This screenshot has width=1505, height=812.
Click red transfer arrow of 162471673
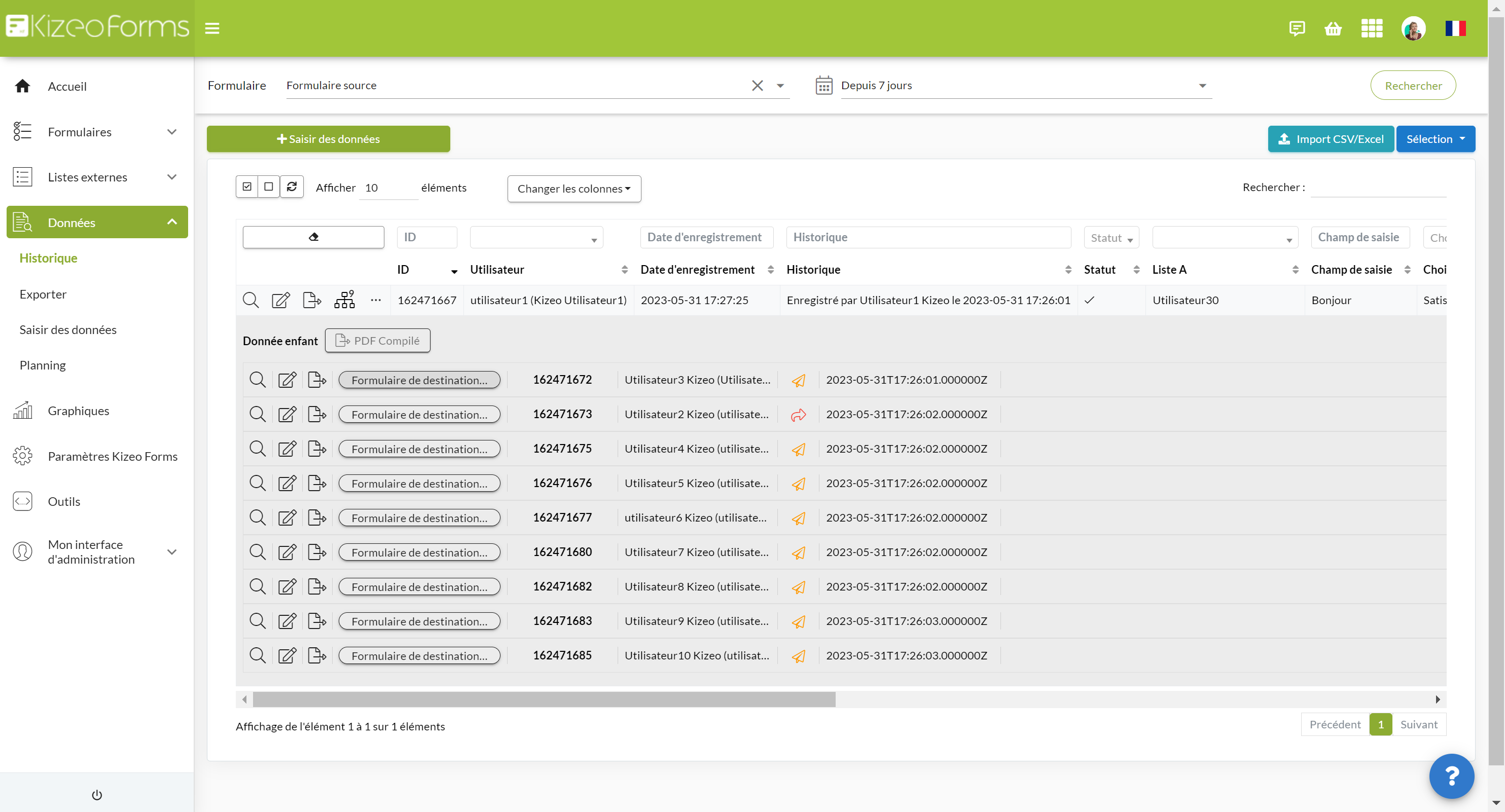pos(798,414)
